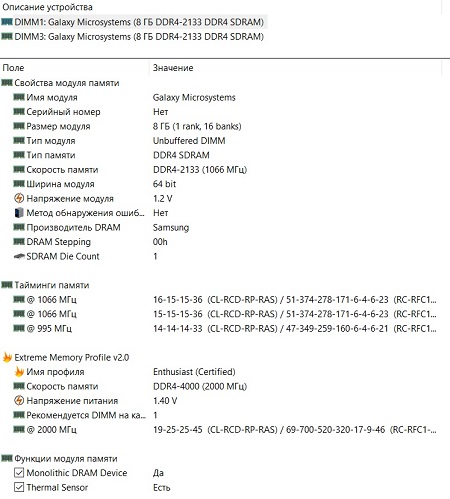Screen dimensions: 450x499
Task: Click the icon beside 'Размер модуля'
Action: click(19, 126)
